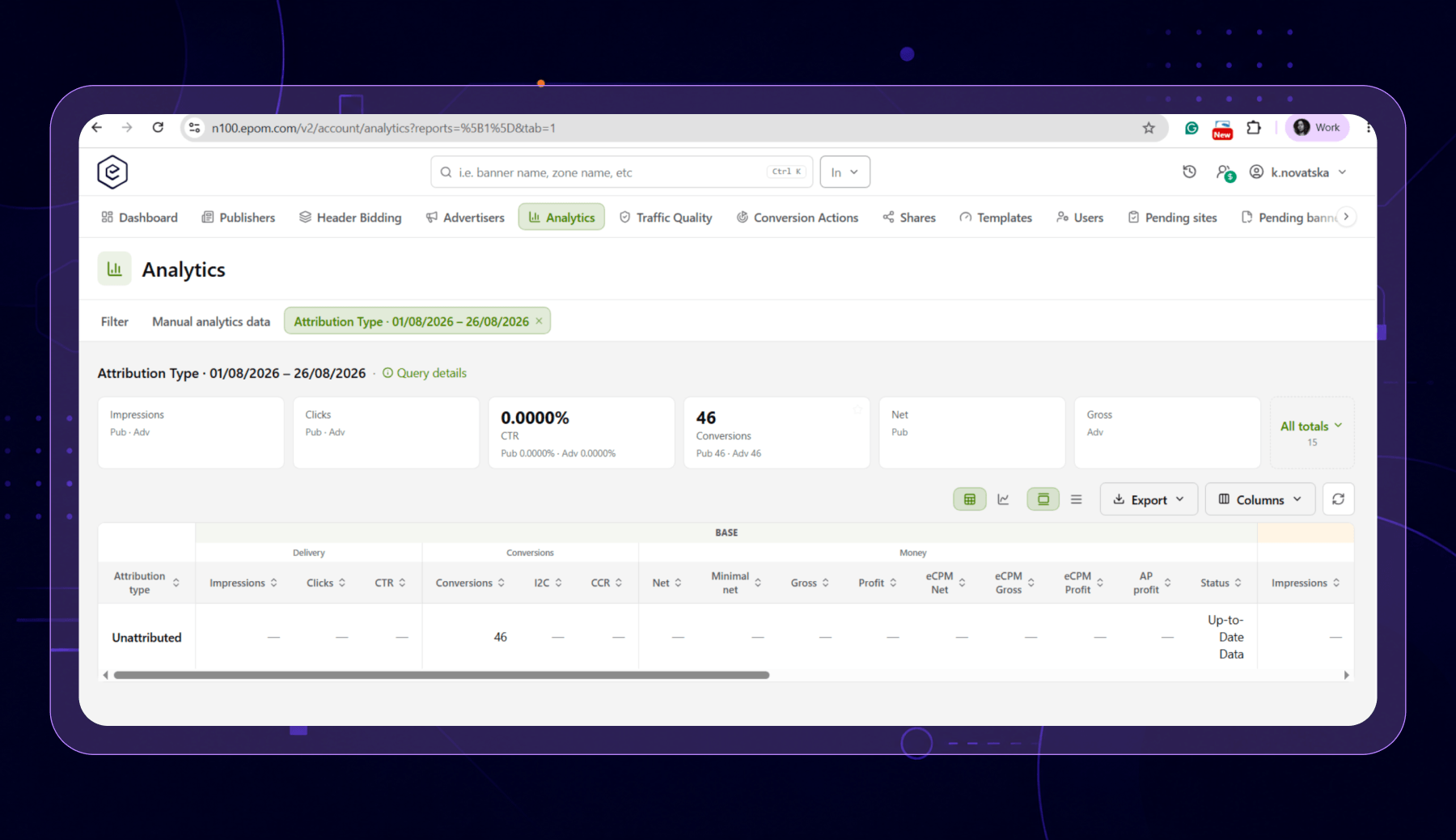Close the Attribution Type report tab
This screenshot has width=1456, height=840.
(x=539, y=321)
